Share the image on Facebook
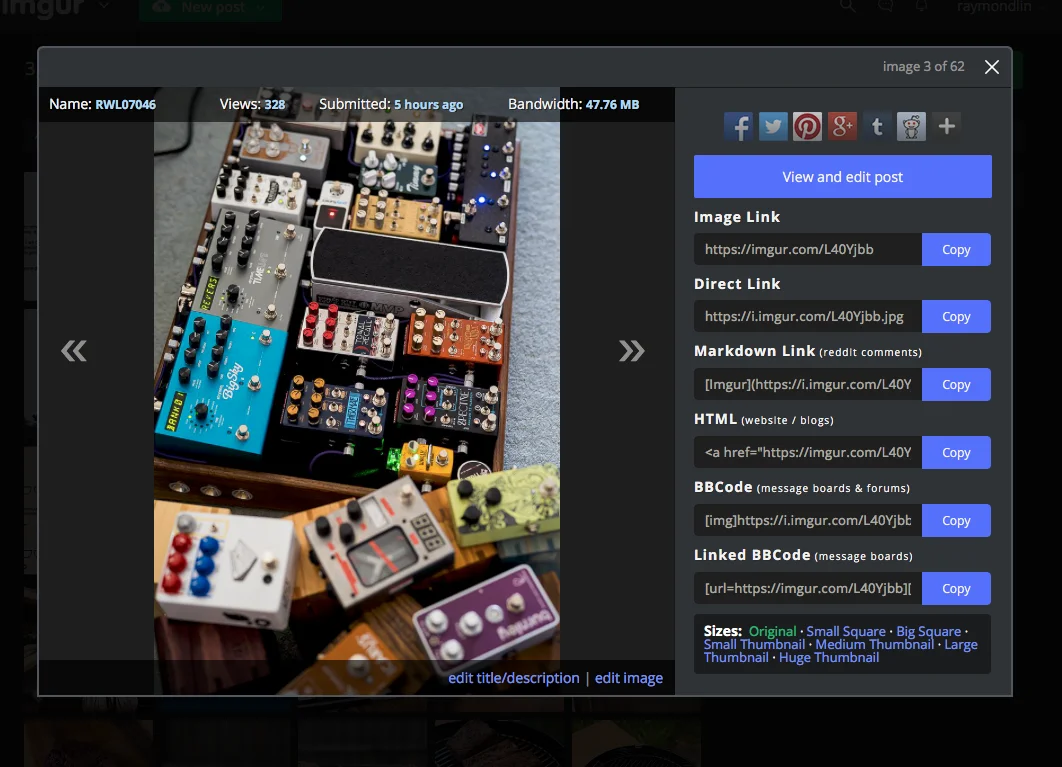1062x767 pixels. [x=738, y=127]
